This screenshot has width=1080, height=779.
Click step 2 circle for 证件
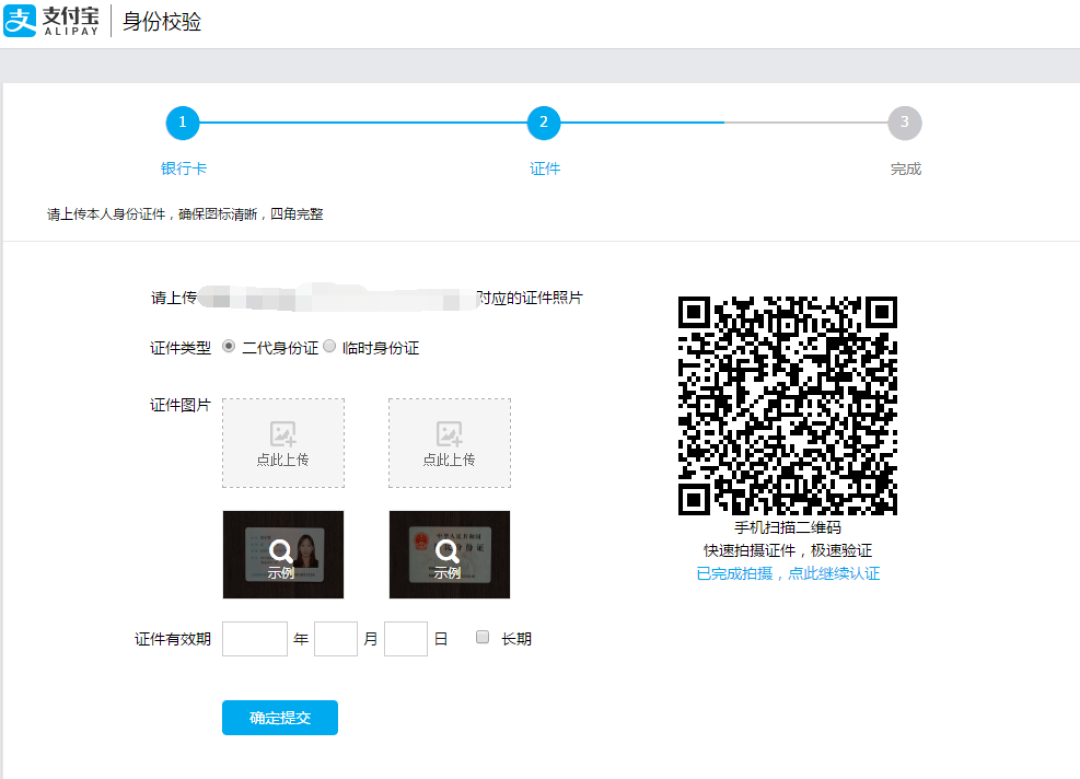click(x=543, y=123)
